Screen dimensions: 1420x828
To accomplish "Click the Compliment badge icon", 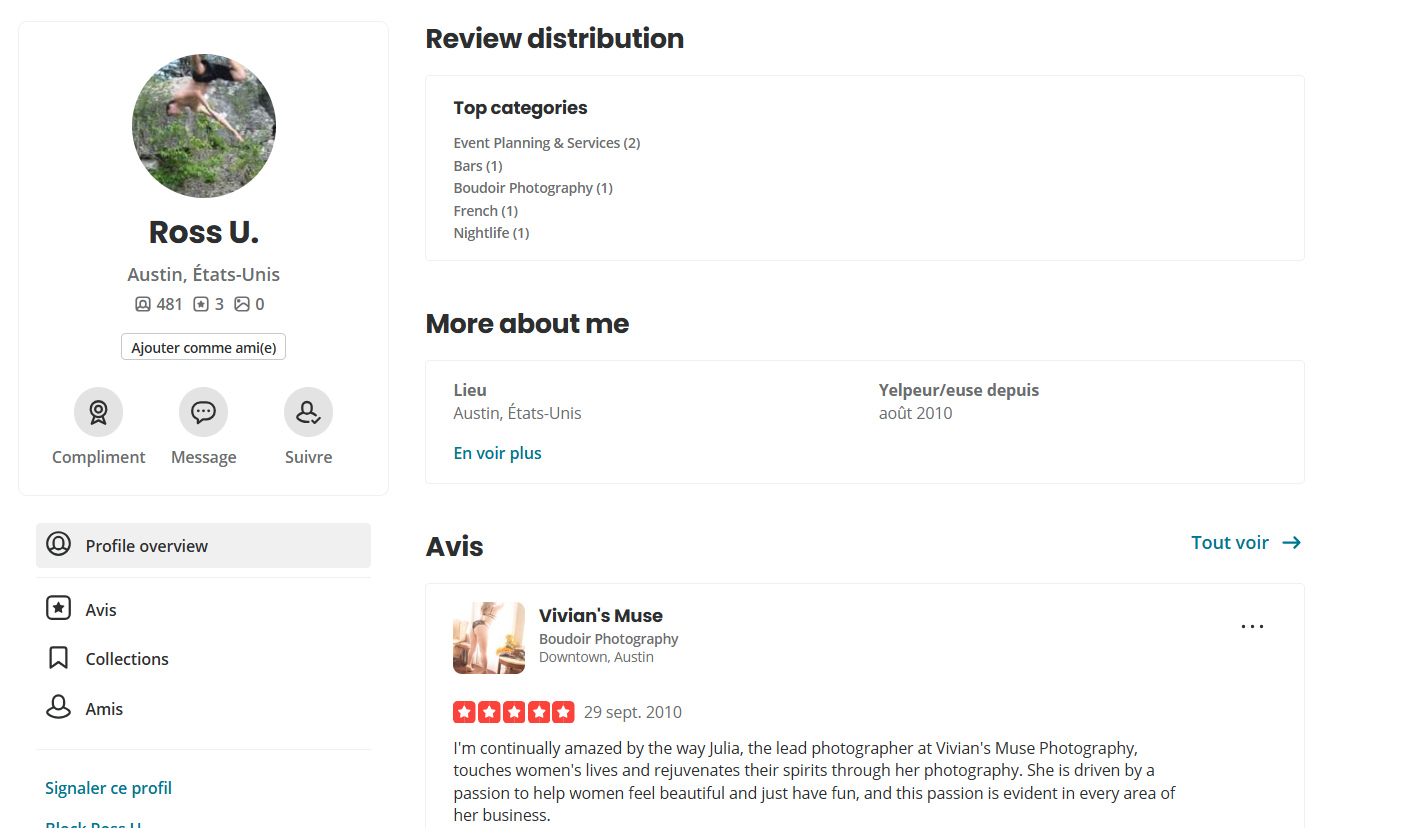I will click(98, 412).
